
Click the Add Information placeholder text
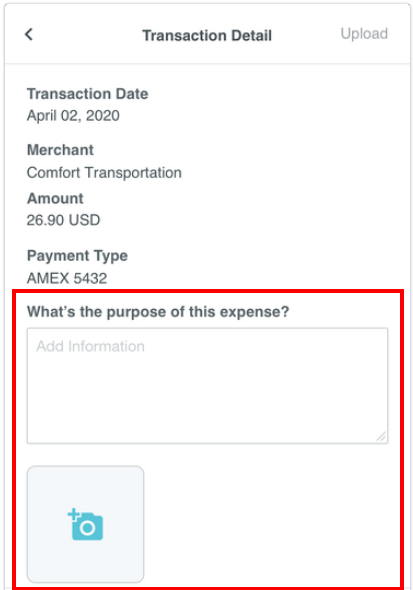90,346
